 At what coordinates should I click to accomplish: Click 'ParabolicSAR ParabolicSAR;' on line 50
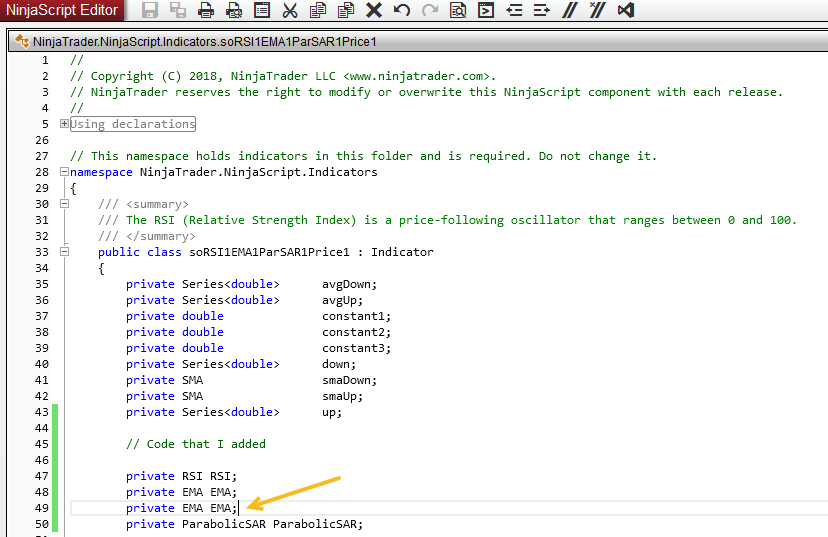tap(272, 524)
